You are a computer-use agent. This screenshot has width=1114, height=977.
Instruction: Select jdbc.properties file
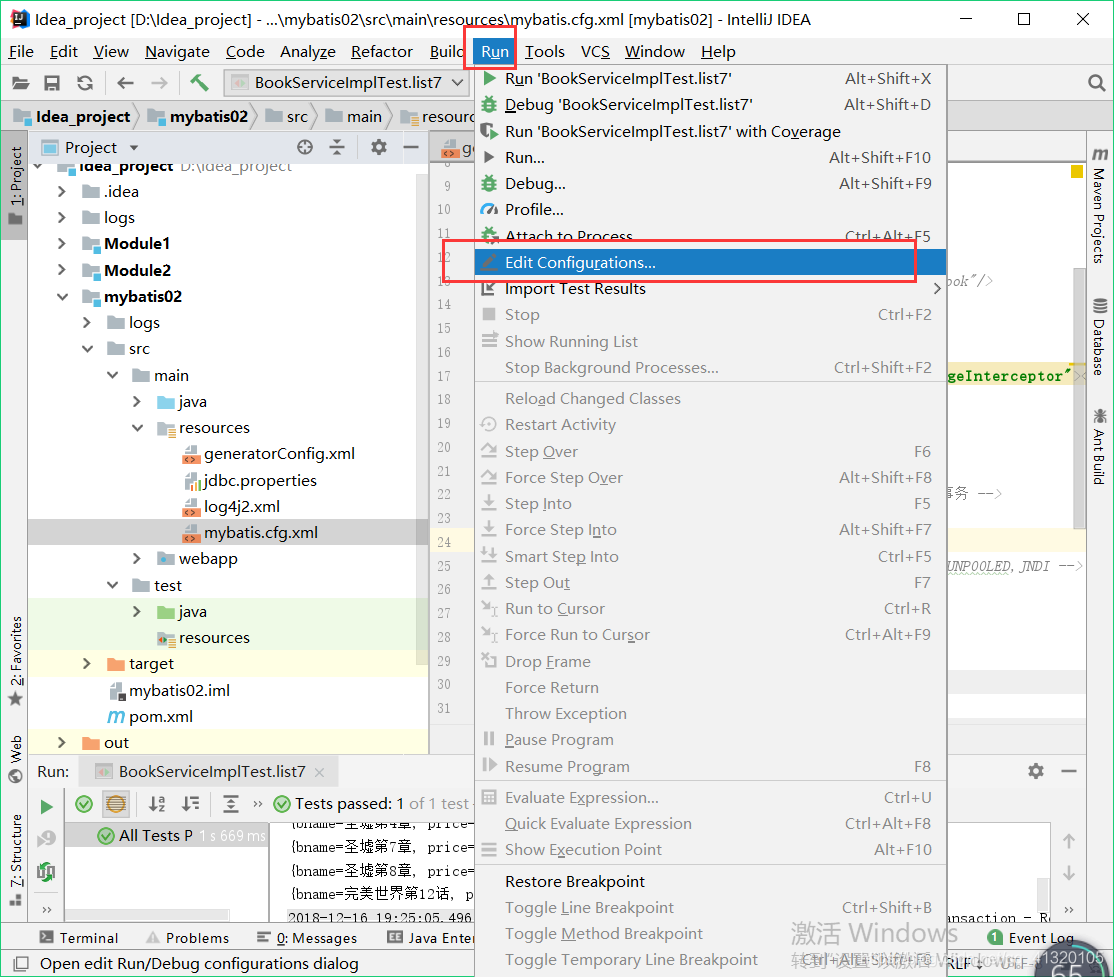[260, 480]
